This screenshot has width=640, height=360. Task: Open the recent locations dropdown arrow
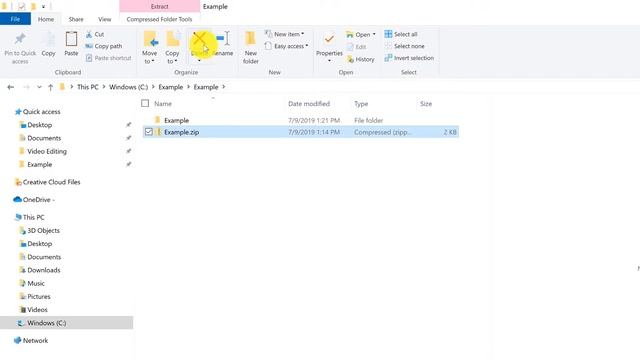pyautogui.click(x=39, y=87)
